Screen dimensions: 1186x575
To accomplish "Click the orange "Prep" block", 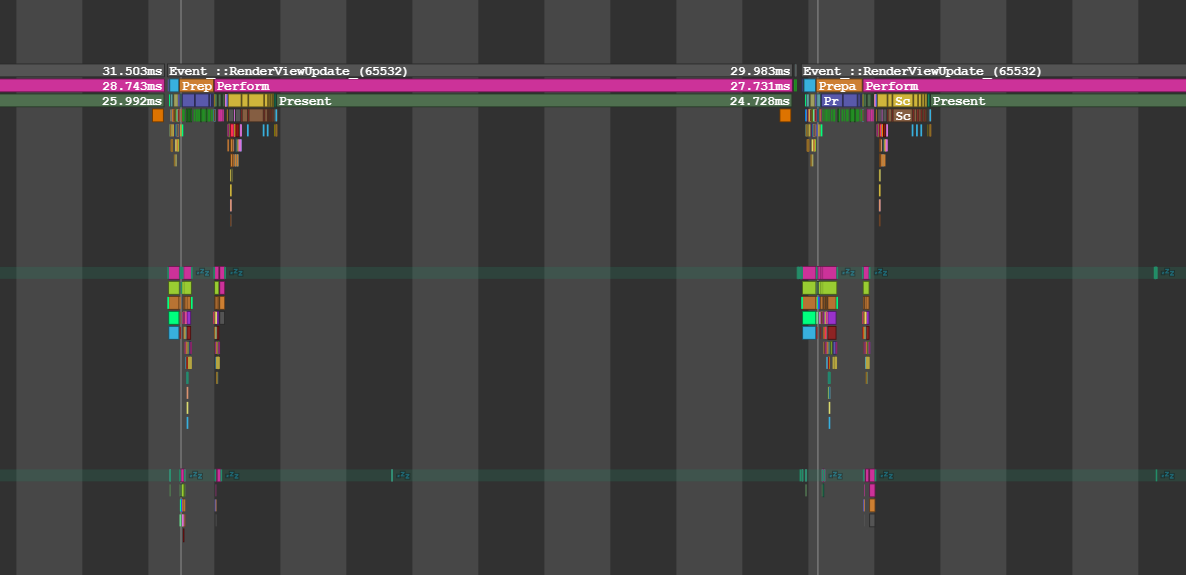I will pos(197,86).
